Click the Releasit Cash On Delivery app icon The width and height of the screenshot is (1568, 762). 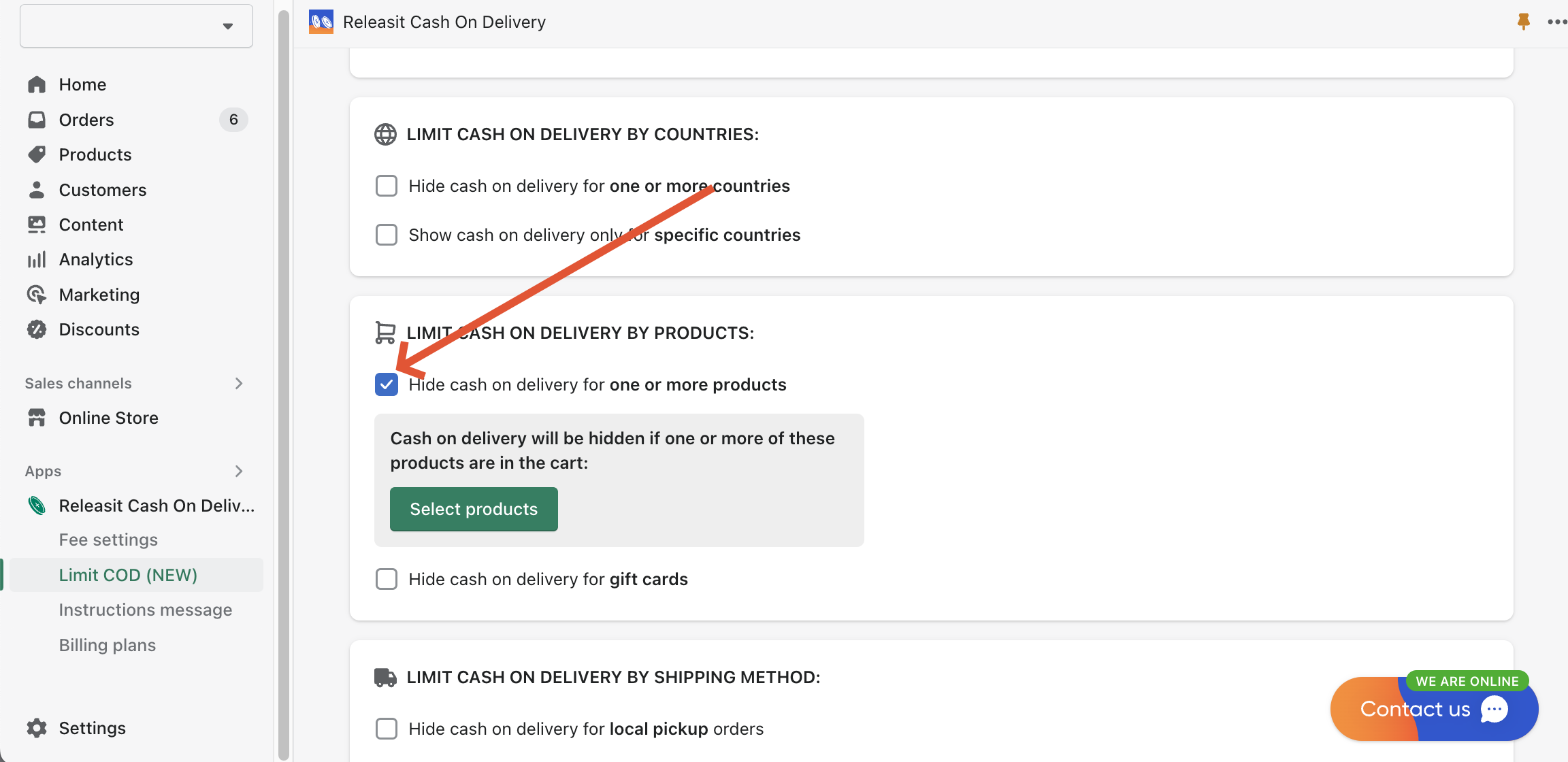pos(321,21)
